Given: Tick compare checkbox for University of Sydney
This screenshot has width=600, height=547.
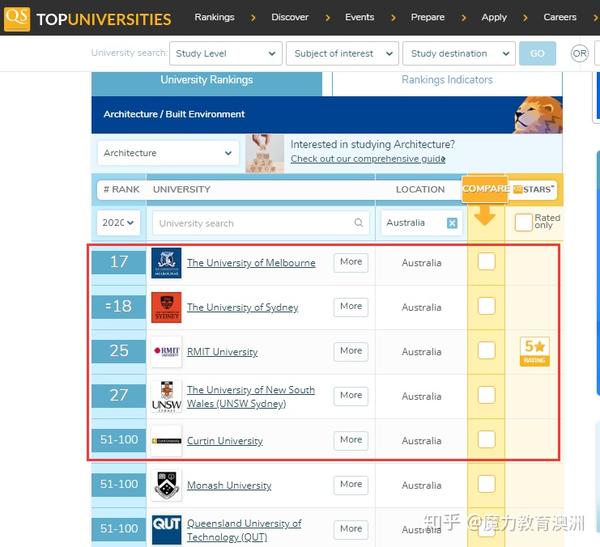Looking at the screenshot, I should coord(486,306).
